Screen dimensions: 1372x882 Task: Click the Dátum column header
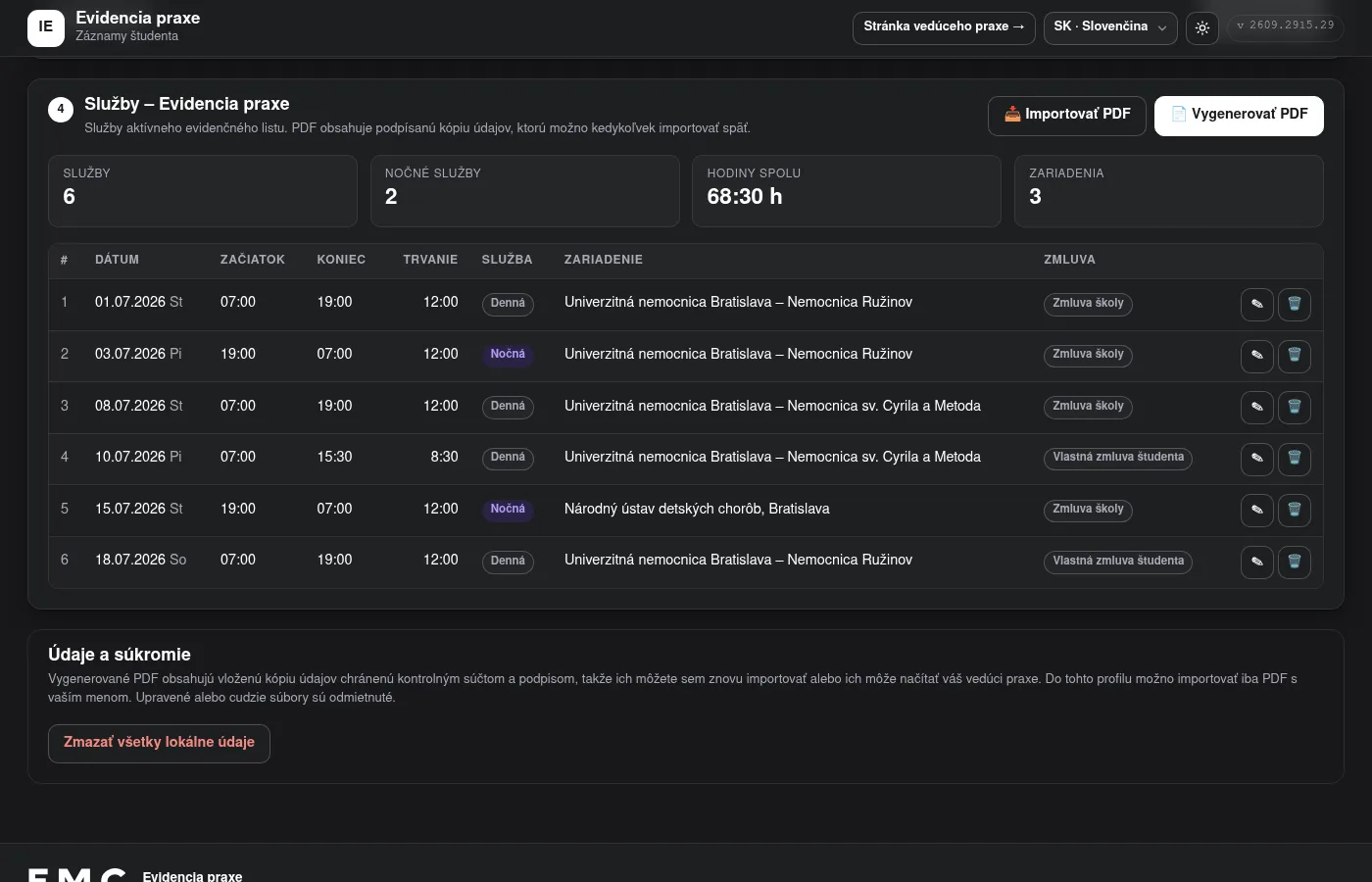click(117, 260)
